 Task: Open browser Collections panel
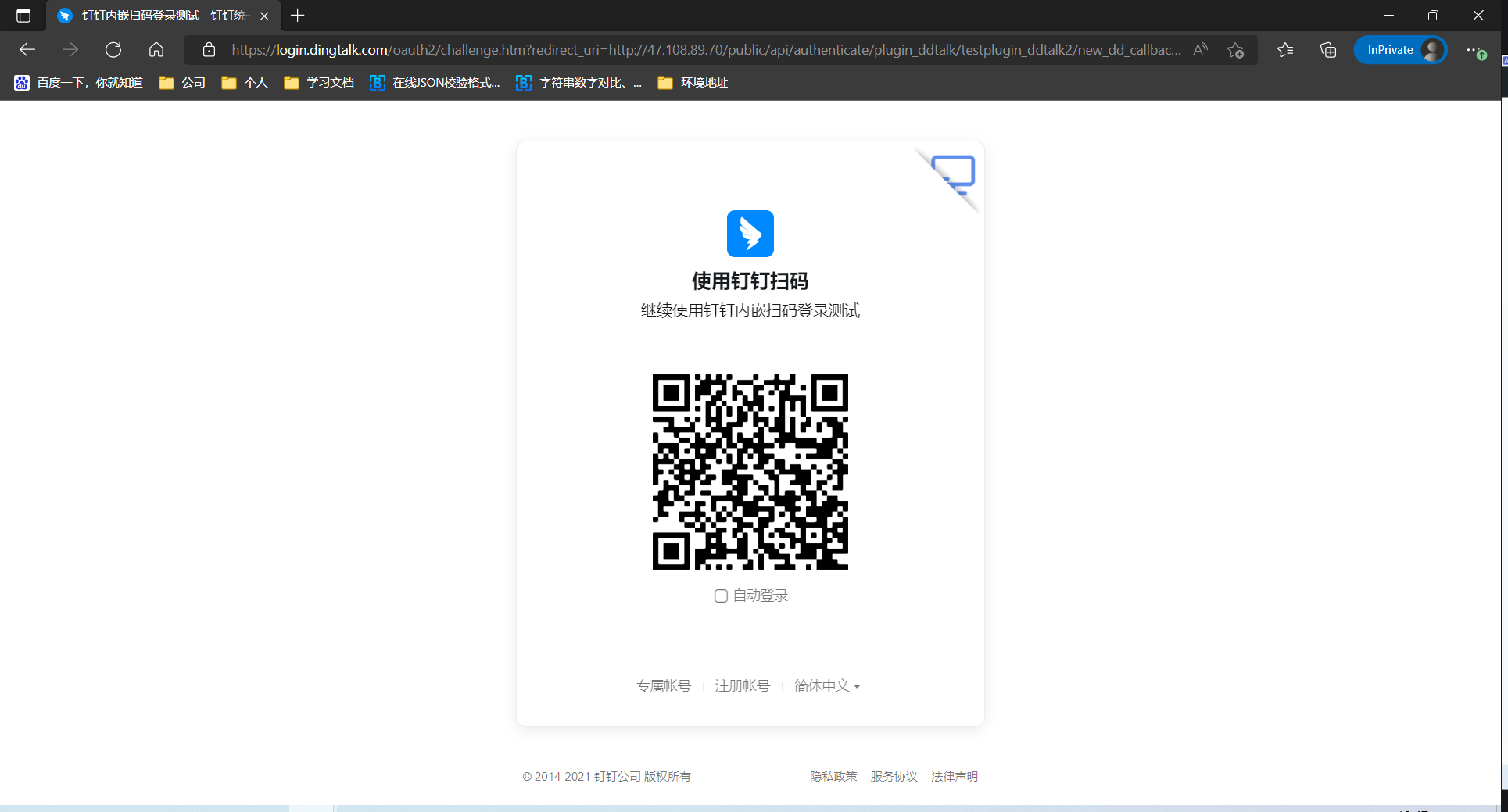coord(1328,50)
